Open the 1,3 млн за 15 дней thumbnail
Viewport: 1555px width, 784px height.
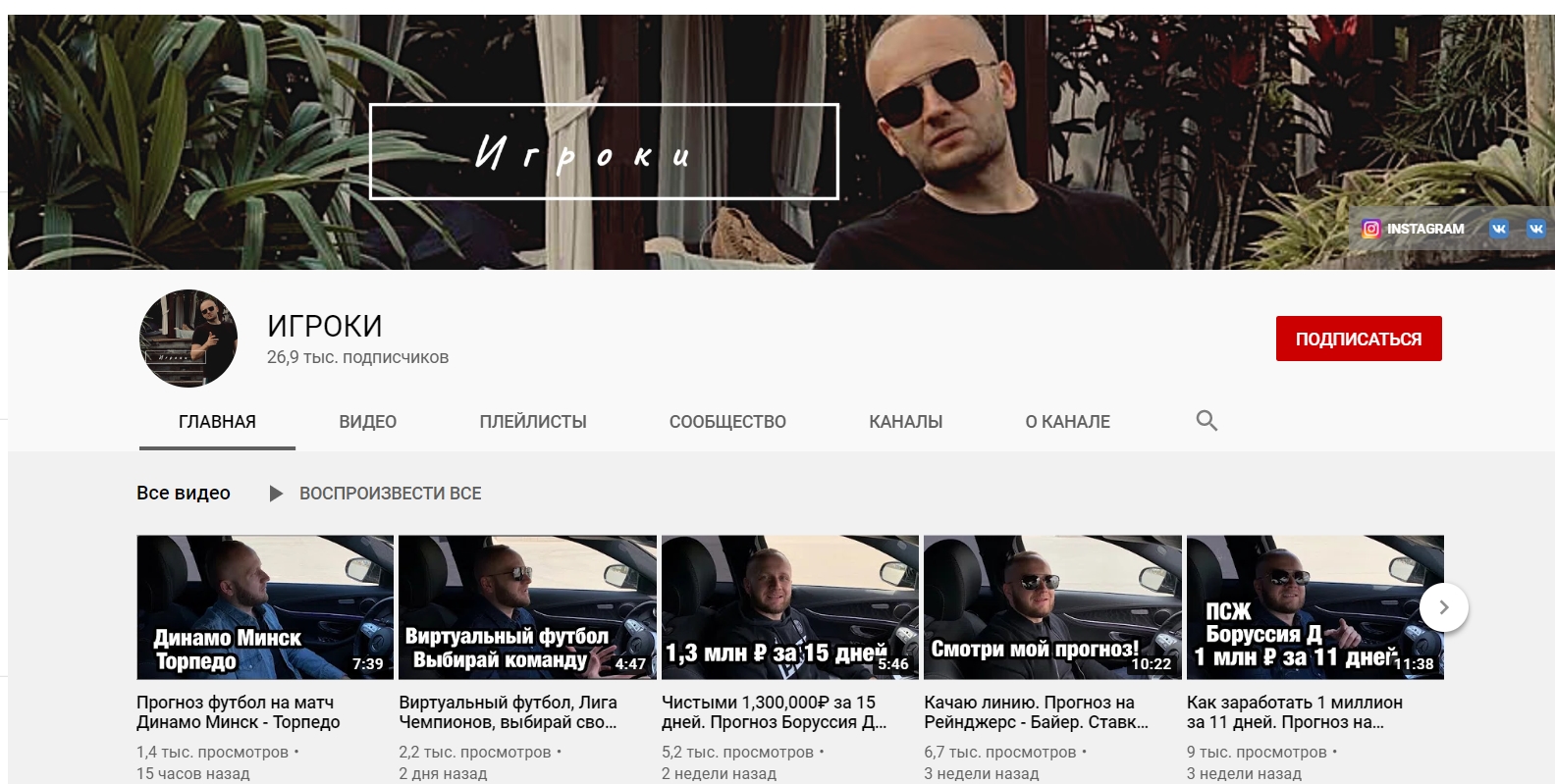click(x=790, y=607)
